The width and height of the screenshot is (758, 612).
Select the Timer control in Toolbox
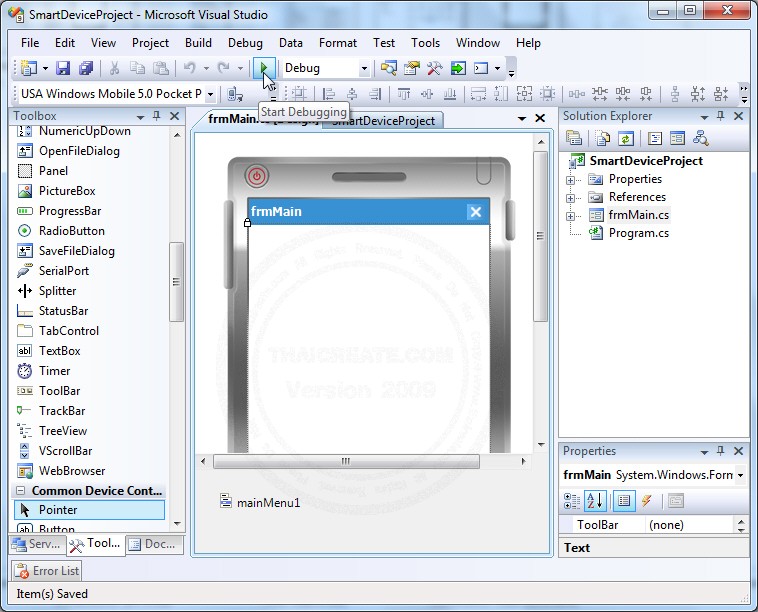(55, 371)
